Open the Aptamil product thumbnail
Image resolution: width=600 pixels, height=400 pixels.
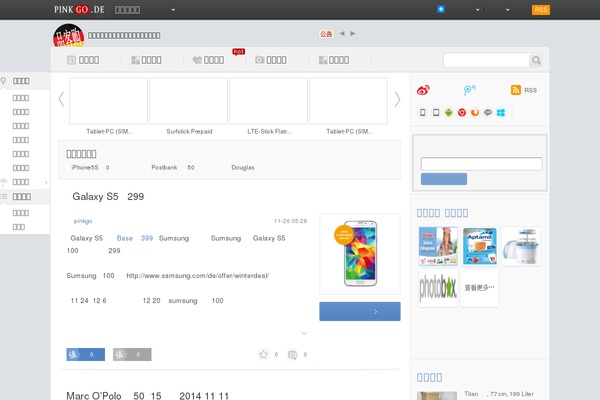[479, 246]
